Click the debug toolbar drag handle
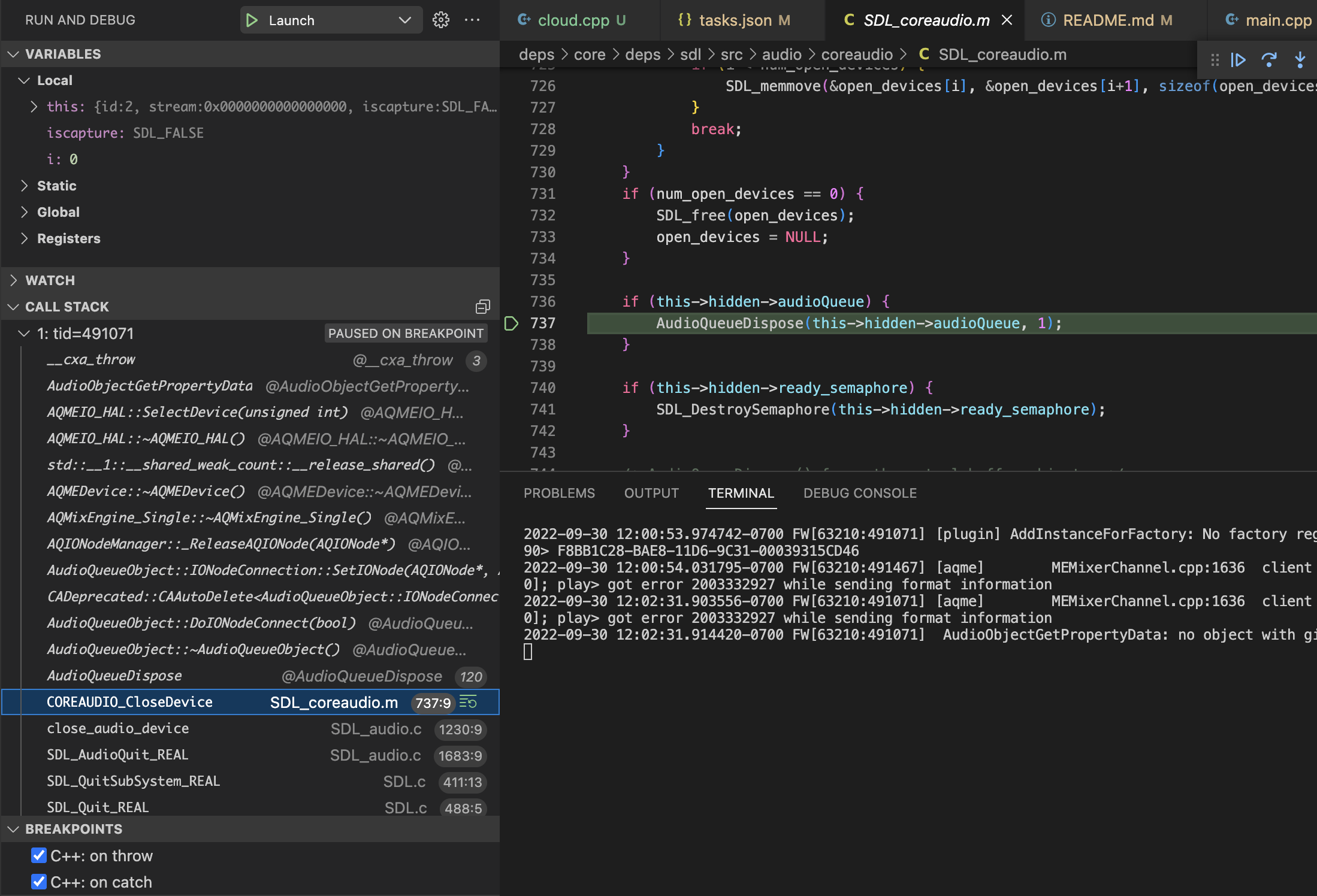Viewport: 1317px width, 896px height. click(1215, 60)
